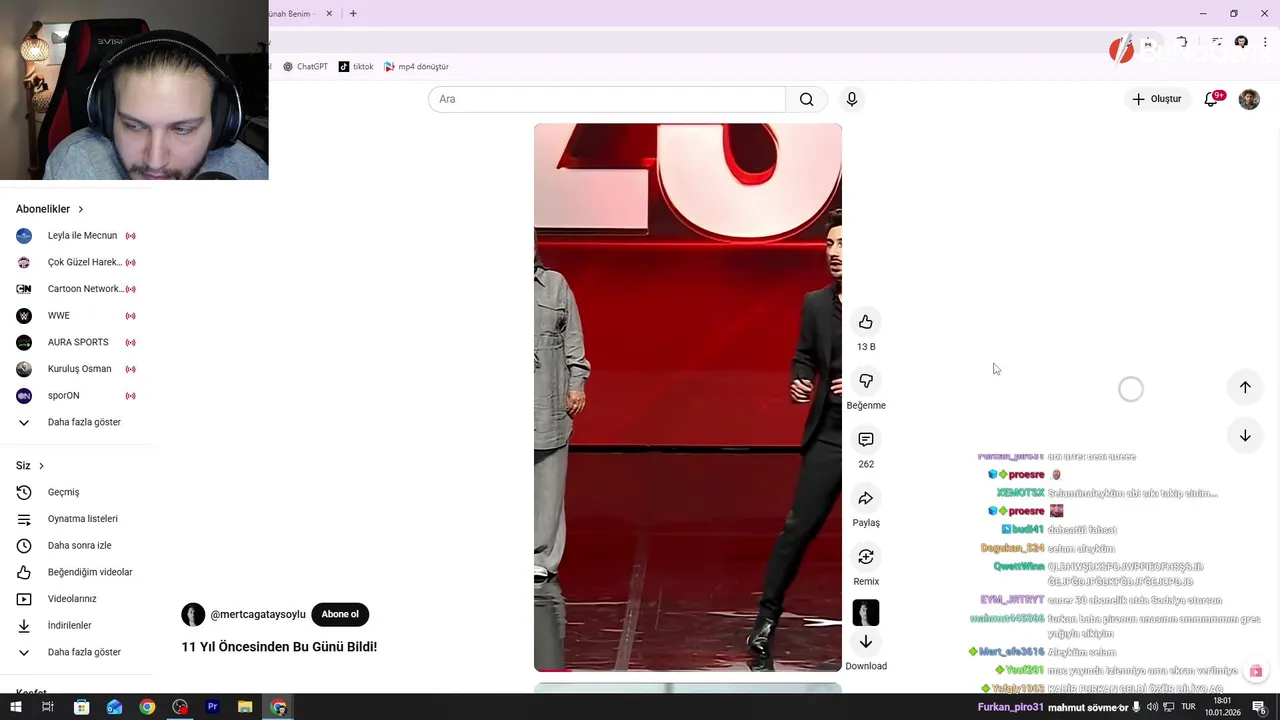Start voice search with microphone icon
This screenshot has width=1280, height=720.
point(852,99)
